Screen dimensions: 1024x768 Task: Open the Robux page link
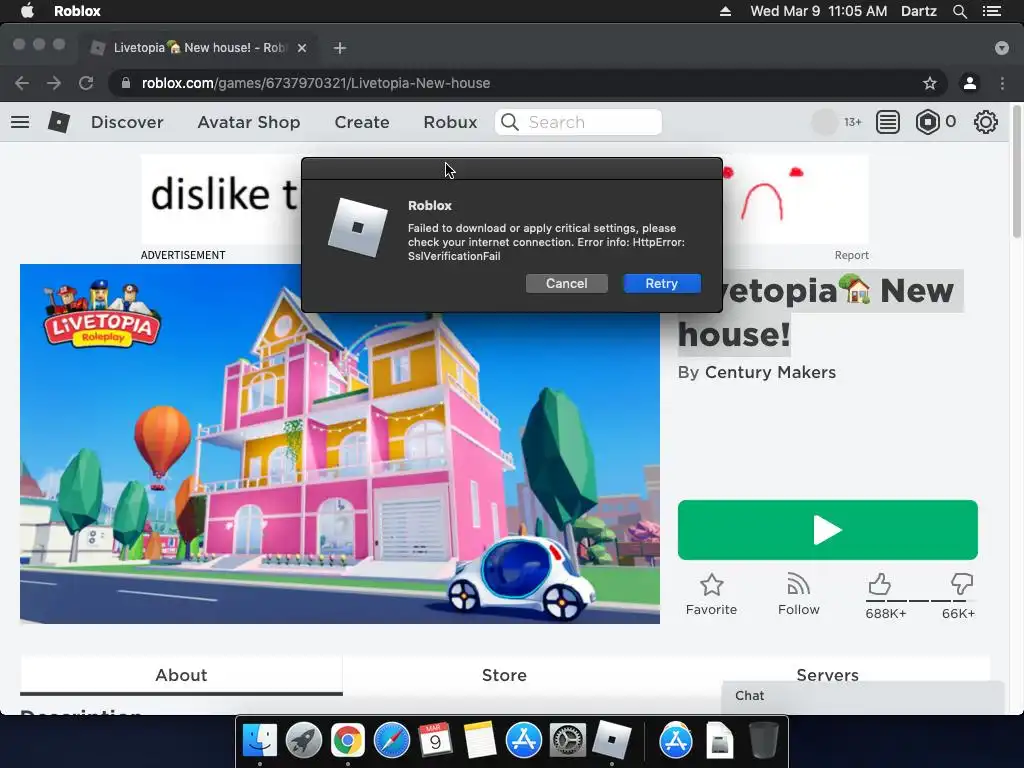point(450,122)
